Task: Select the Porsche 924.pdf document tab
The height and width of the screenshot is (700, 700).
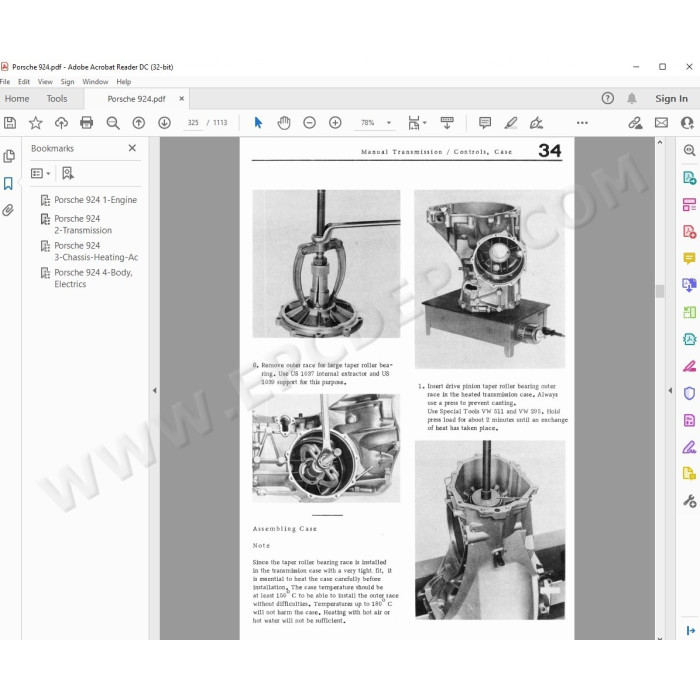Action: tap(136, 99)
